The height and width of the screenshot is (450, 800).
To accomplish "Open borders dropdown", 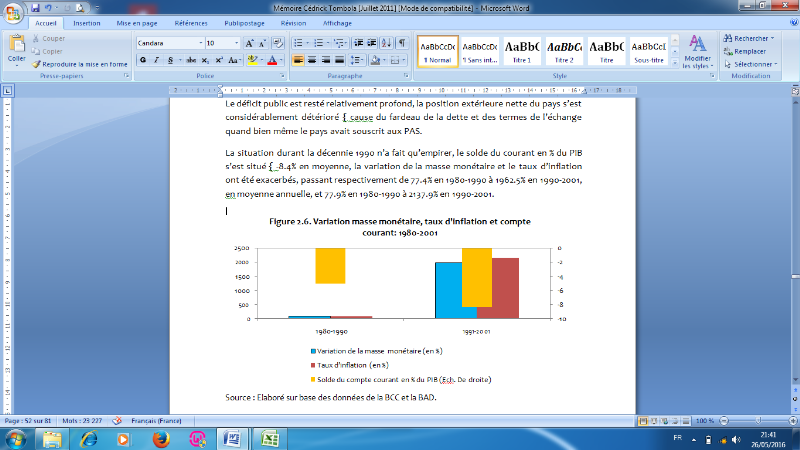I will (404, 60).
